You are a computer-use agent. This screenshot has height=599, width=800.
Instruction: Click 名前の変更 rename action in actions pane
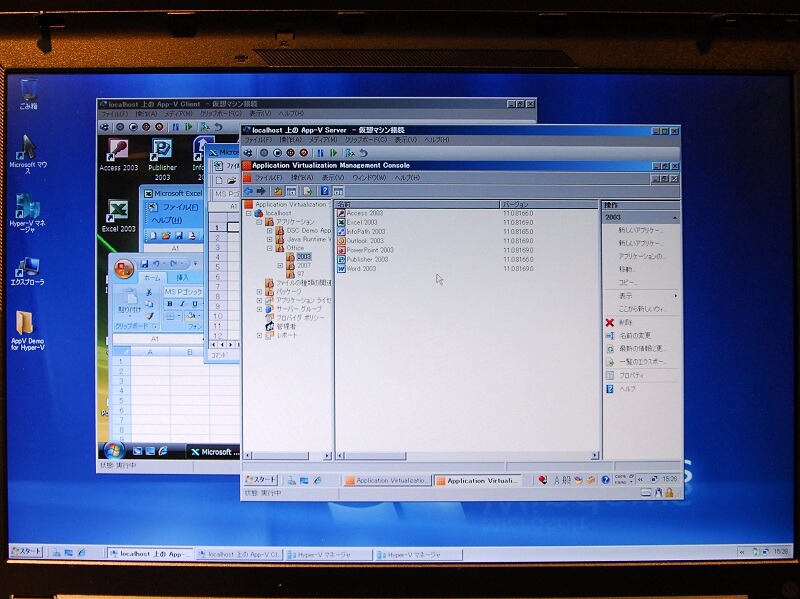coord(635,336)
